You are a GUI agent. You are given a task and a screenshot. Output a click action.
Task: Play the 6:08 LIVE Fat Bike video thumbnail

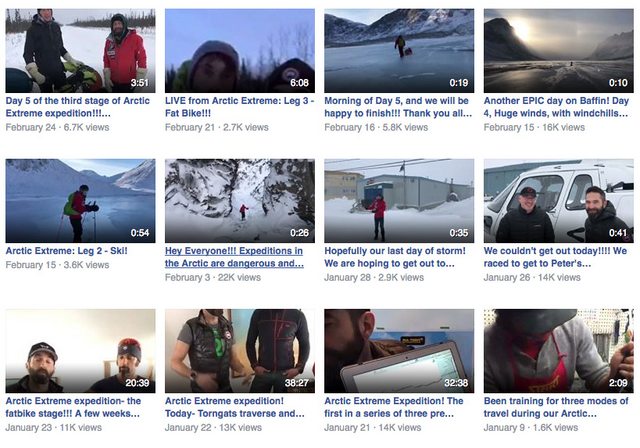pos(240,51)
